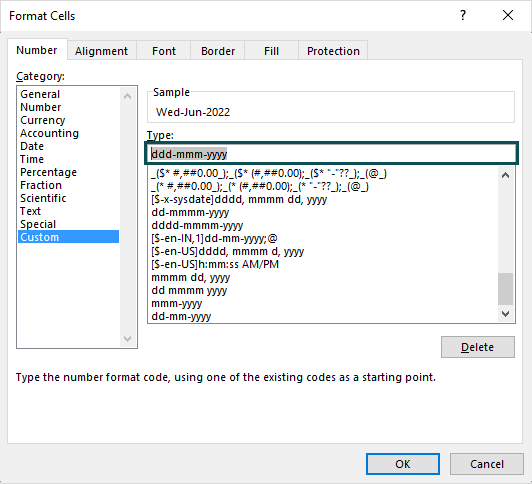Select the [$-en-IN,1]dd-mm-yyyy;@ format

pos(323,238)
